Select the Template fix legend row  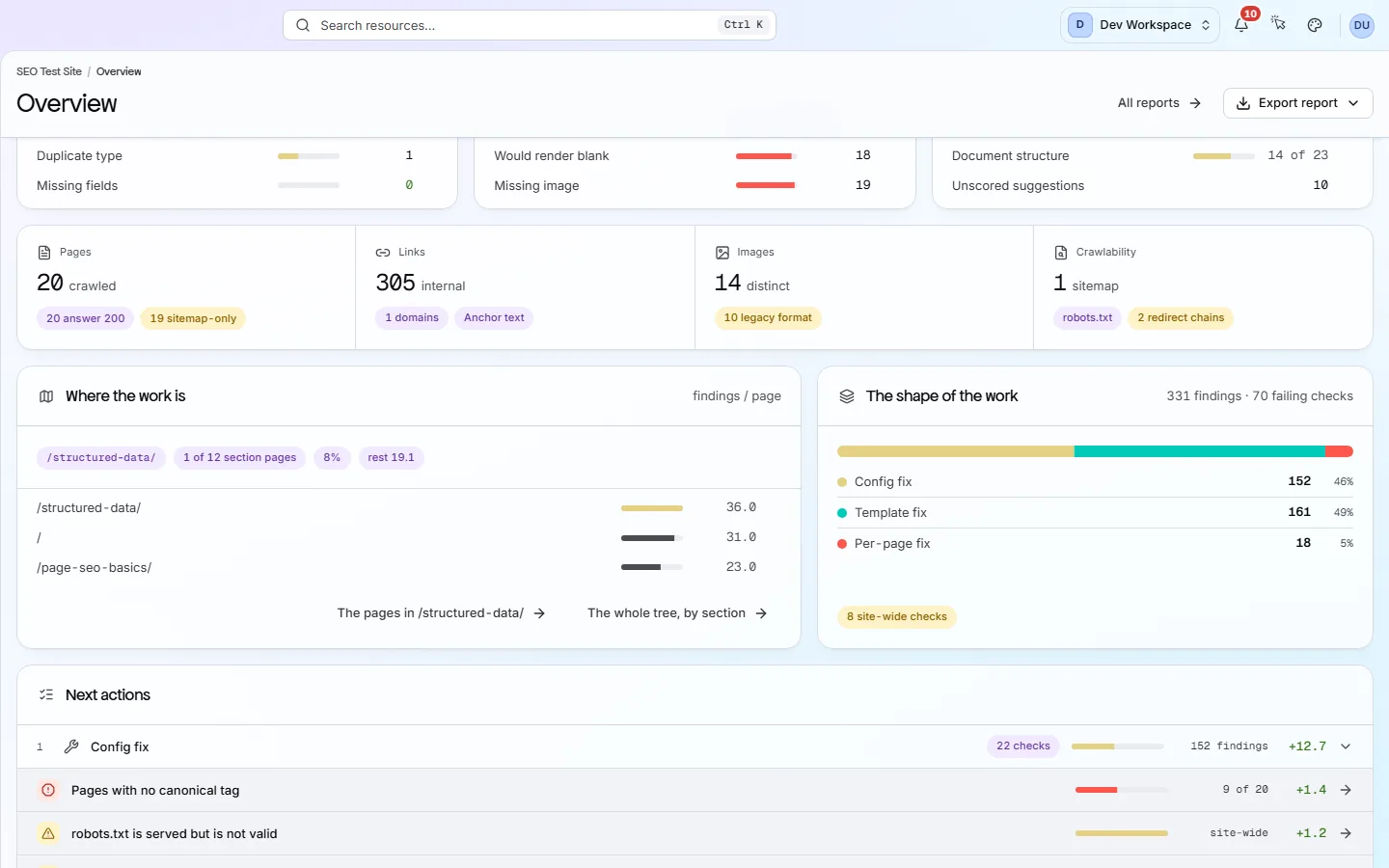tap(1095, 513)
